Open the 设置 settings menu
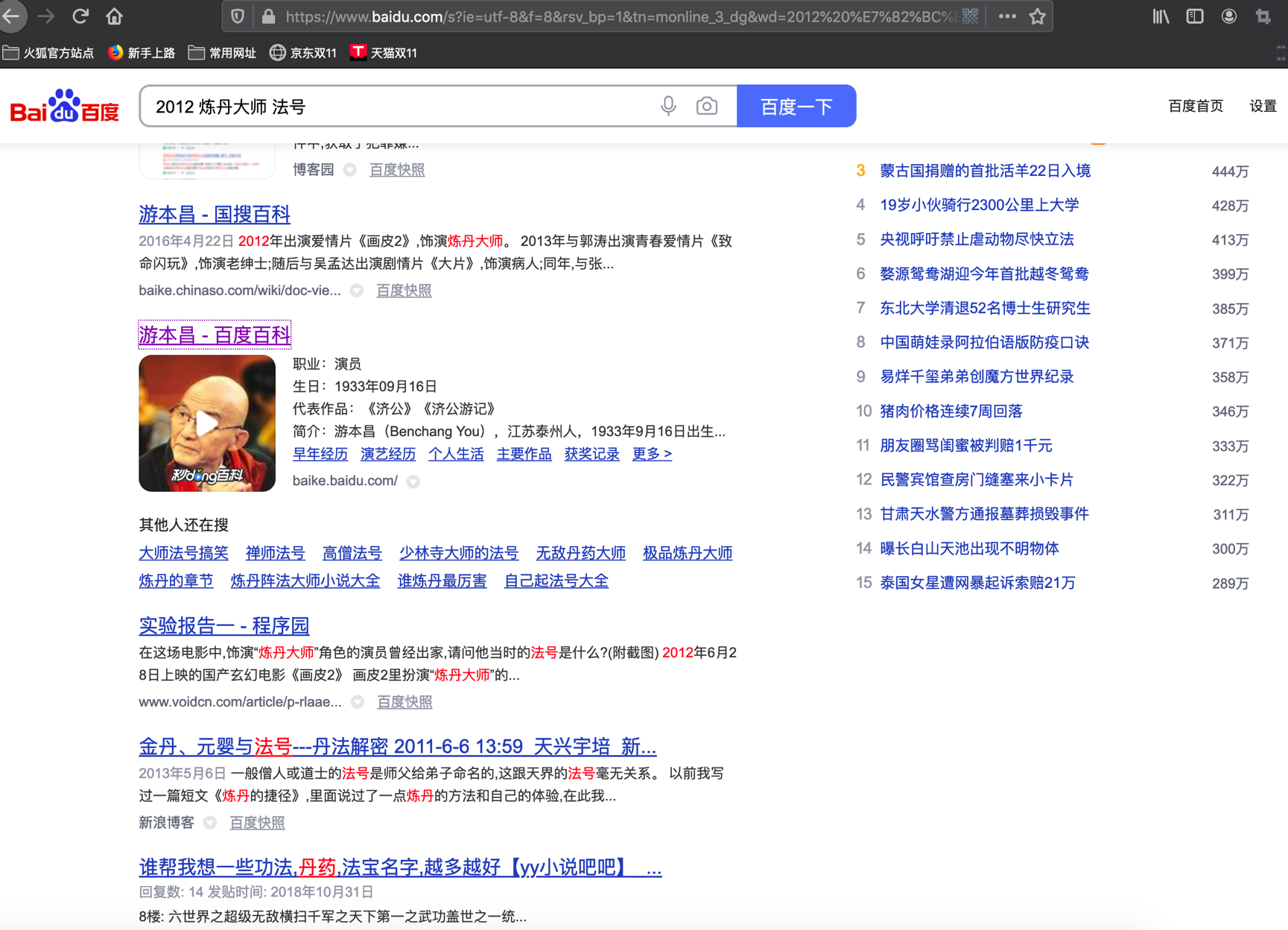The height and width of the screenshot is (930, 1288). 1263,106
